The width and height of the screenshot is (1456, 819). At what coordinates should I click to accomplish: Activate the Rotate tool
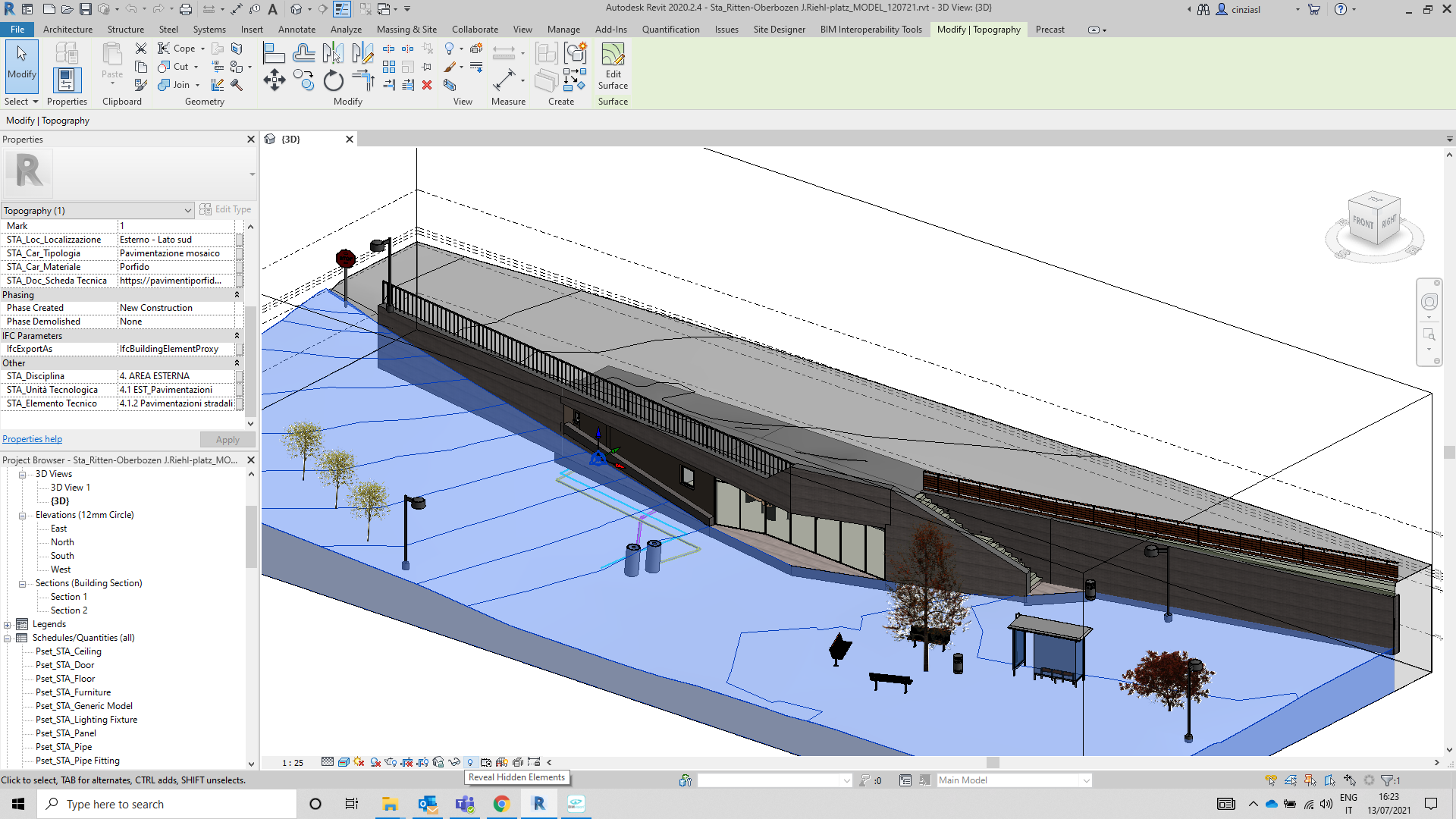pyautogui.click(x=334, y=80)
